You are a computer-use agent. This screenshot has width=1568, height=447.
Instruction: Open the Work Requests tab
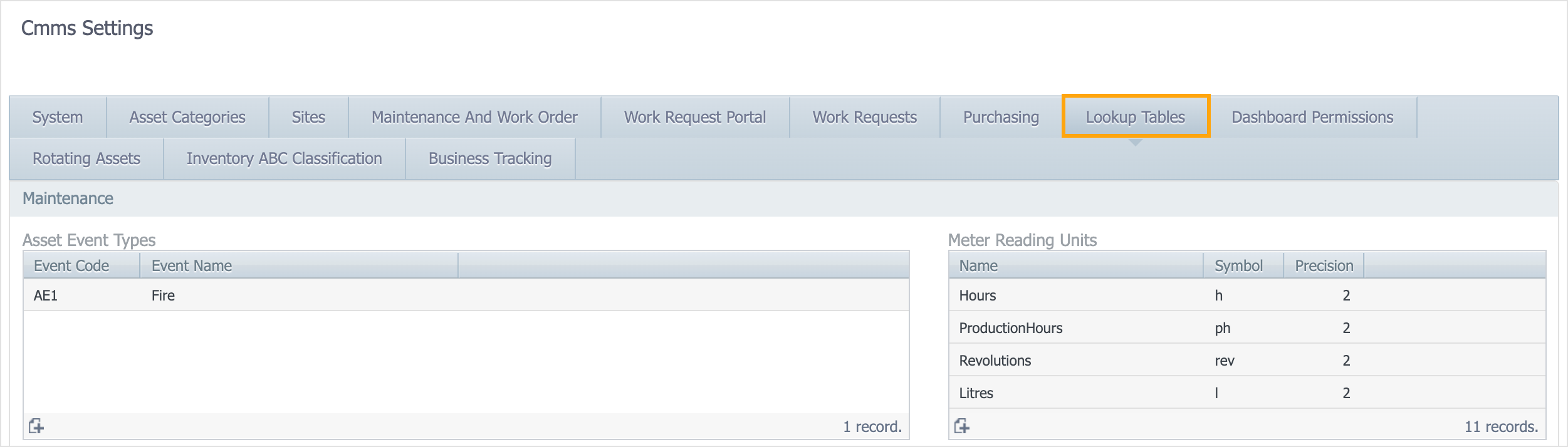[864, 117]
